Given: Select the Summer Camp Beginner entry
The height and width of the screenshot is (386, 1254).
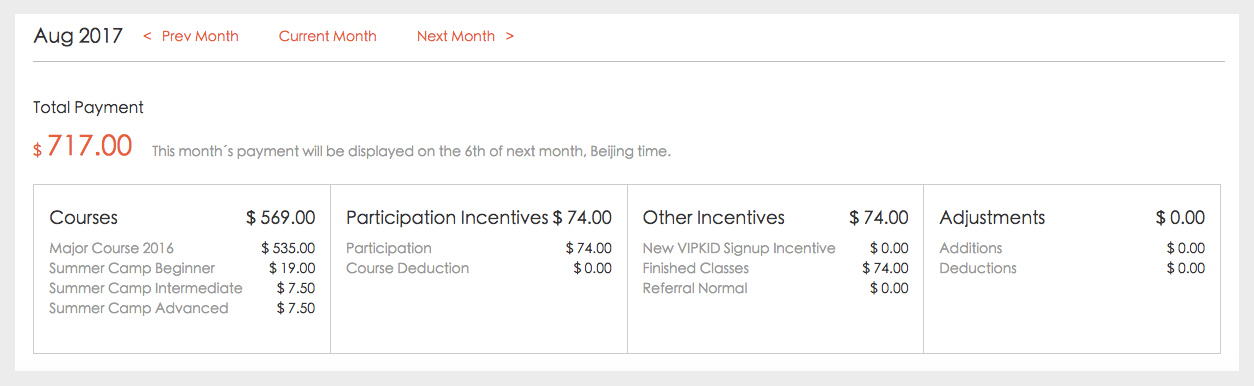Looking at the screenshot, I should 182,268.
